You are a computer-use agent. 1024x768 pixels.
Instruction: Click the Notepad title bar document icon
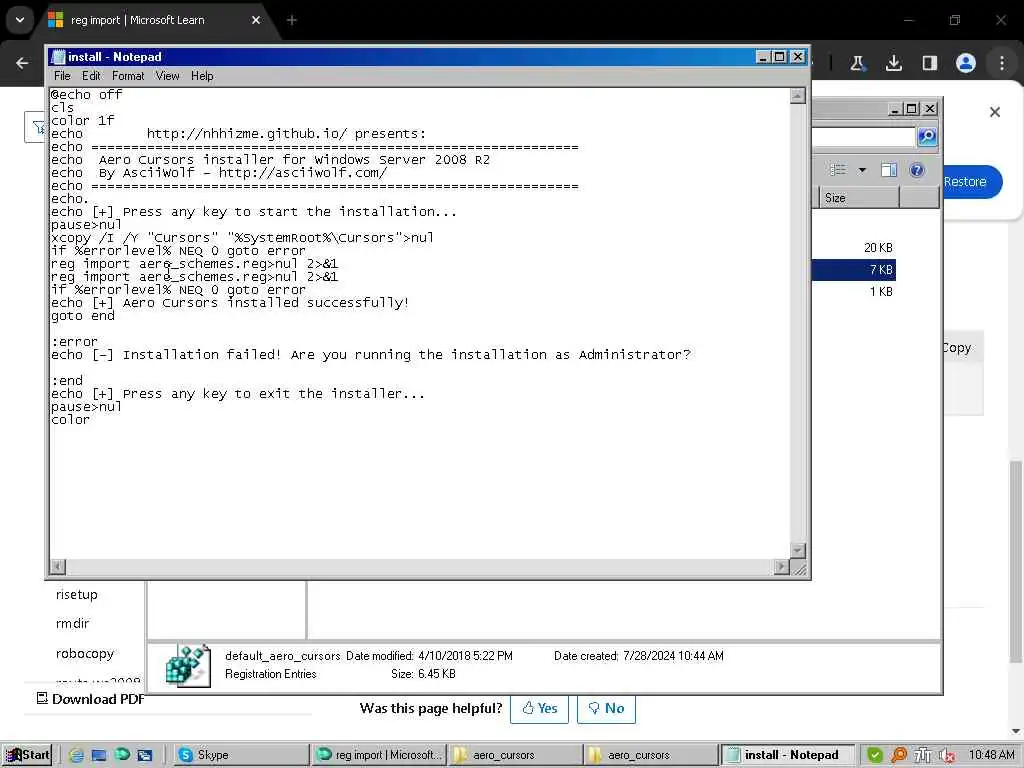(58, 57)
